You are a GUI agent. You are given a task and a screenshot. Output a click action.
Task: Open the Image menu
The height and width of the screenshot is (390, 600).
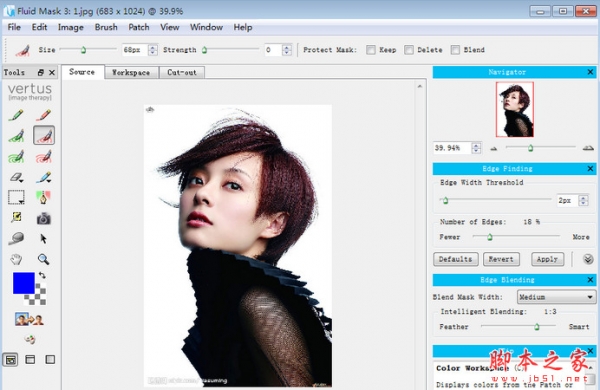click(71, 27)
